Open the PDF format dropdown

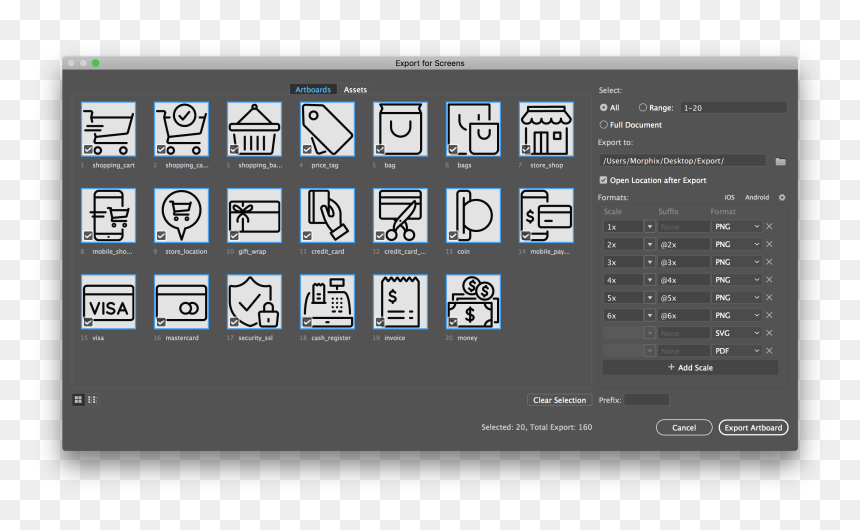coord(737,351)
